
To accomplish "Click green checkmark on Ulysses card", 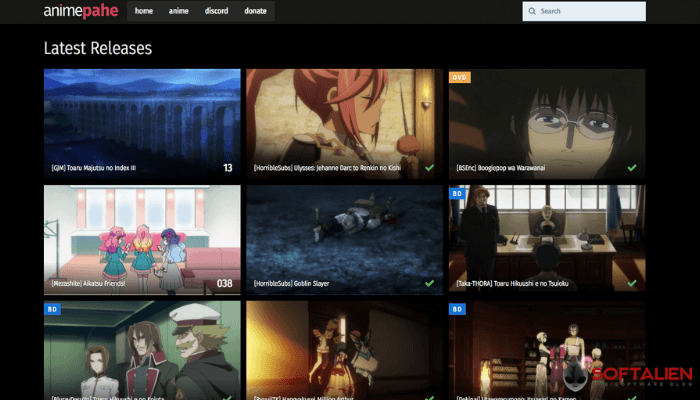I will click(x=429, y=168).
